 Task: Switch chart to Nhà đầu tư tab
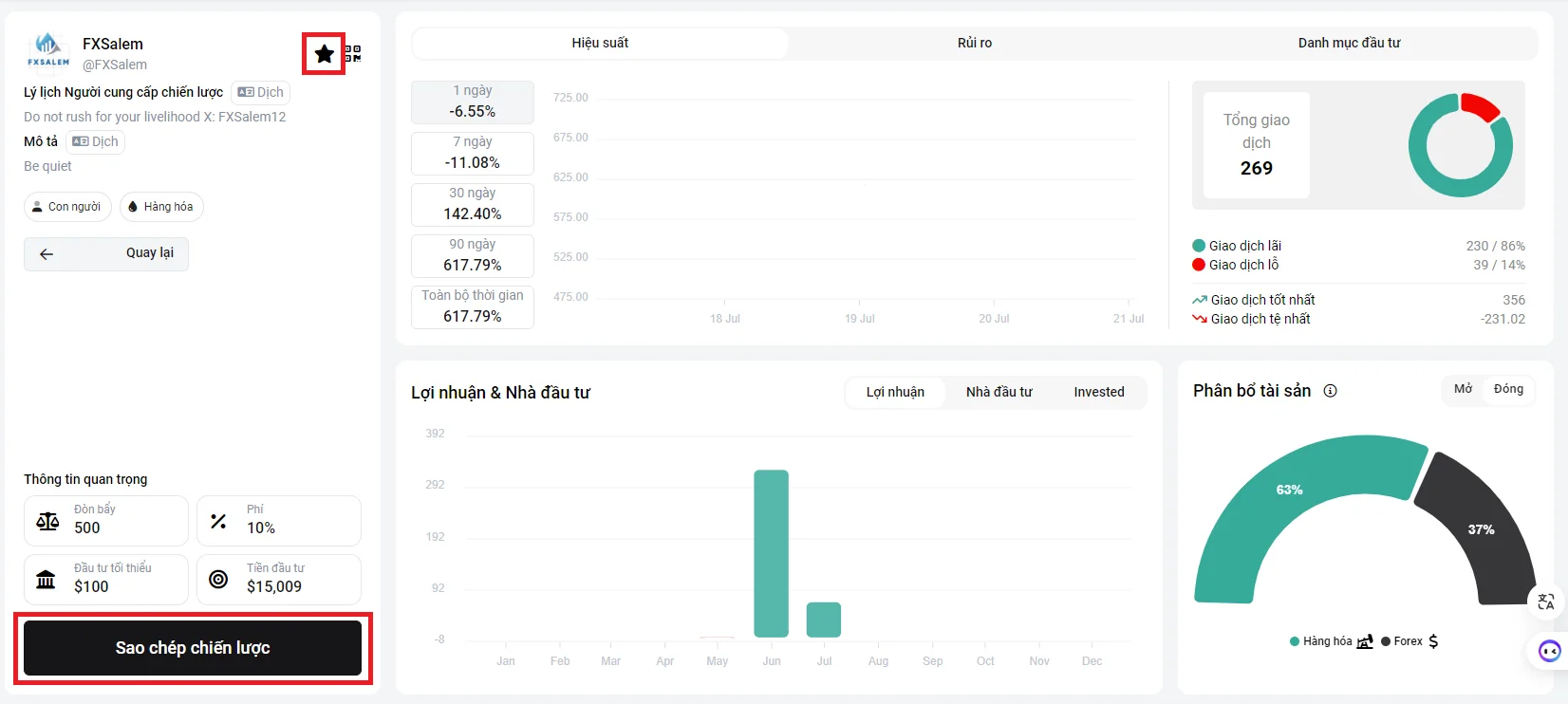(999, 392)
